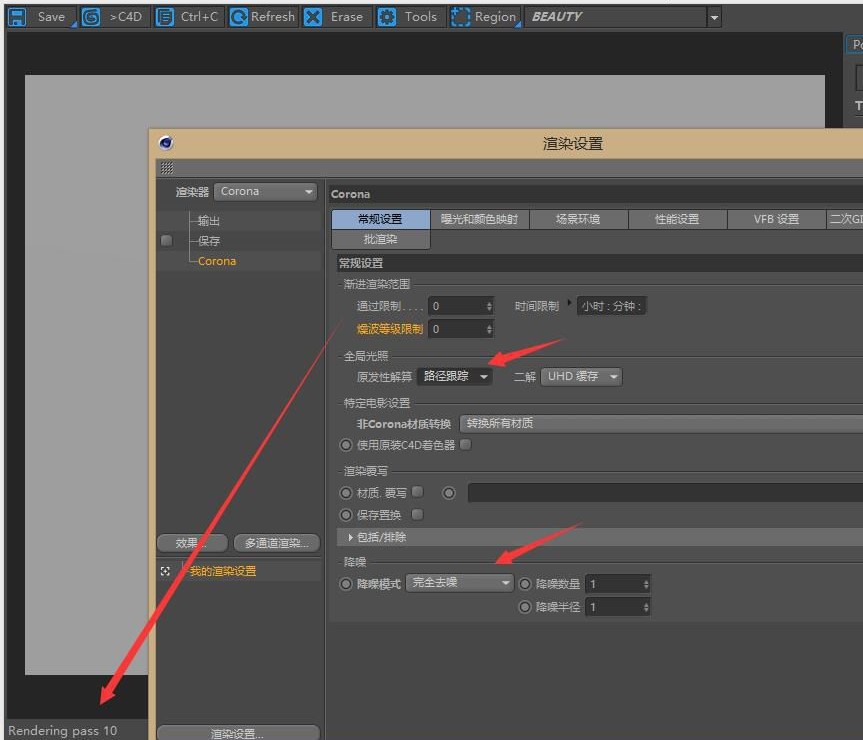Switch to the 场景环境 tab
Viewport: 863px width, 740px height.
tap(578, 219)
